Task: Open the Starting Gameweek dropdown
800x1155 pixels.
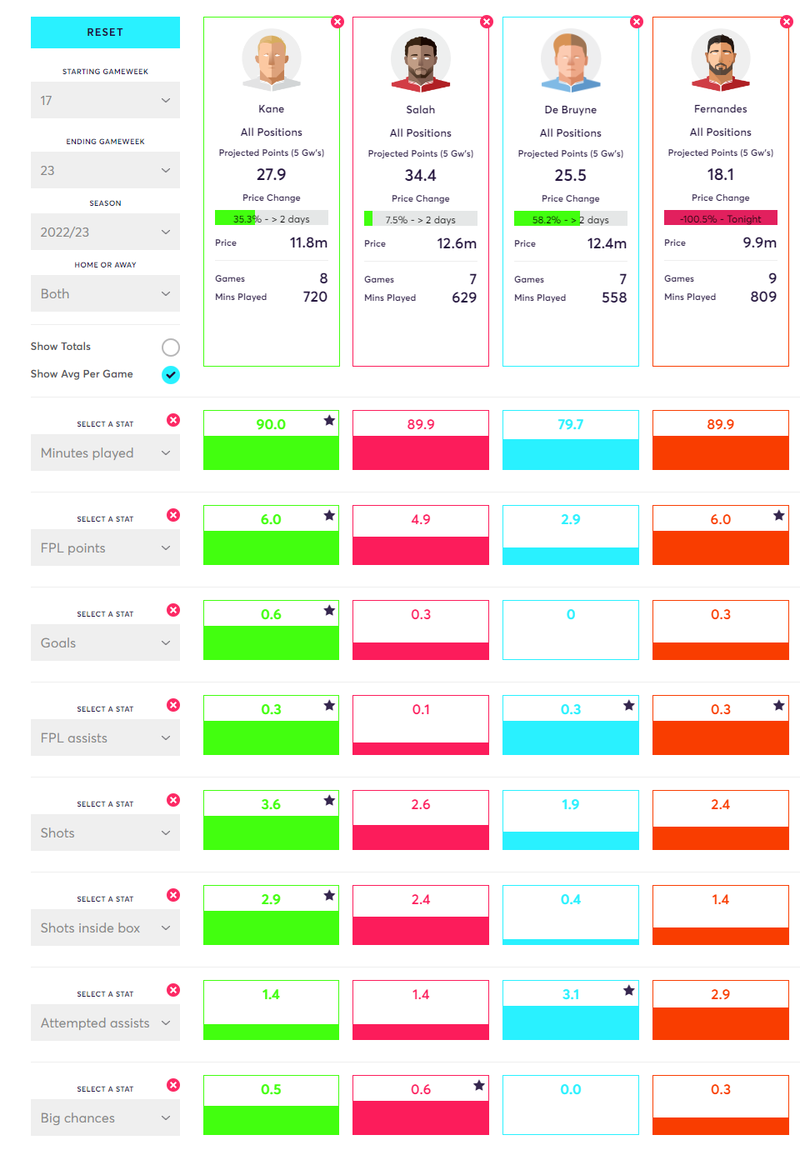Action: (x=105, y=100)
